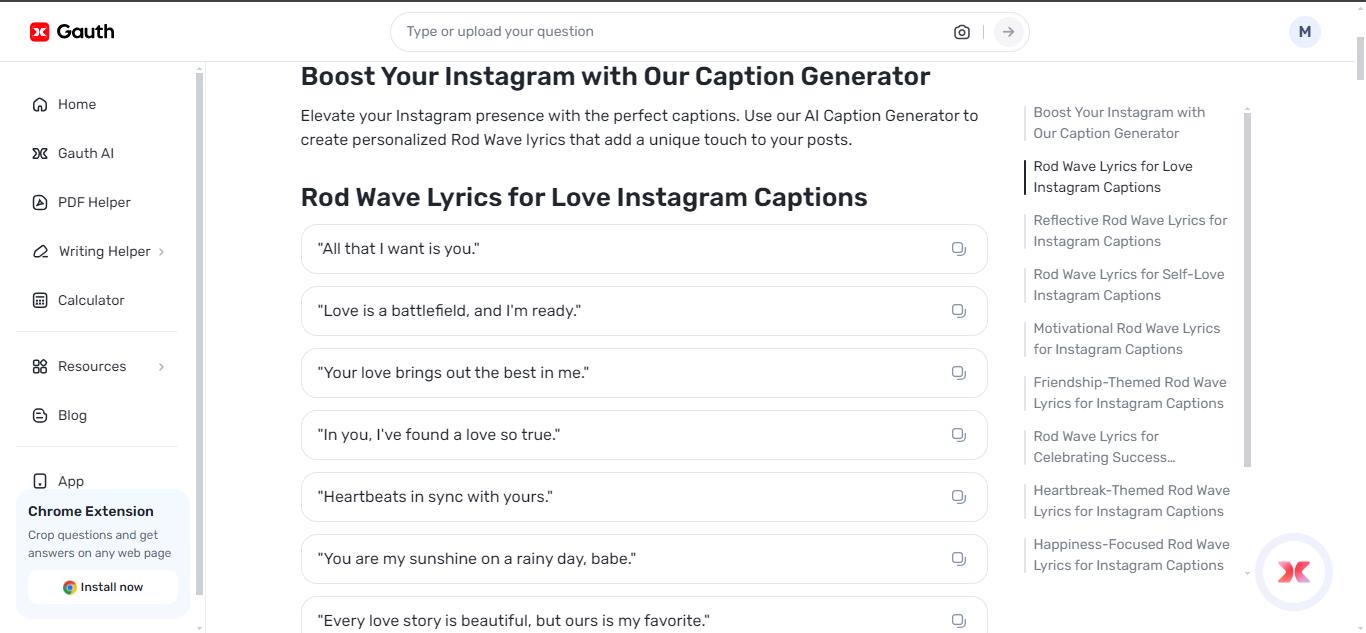Copy the "Heartbeats in sync with yours" caption
1366x633 pixels.
pyautogui.click(x=958, y=496)
